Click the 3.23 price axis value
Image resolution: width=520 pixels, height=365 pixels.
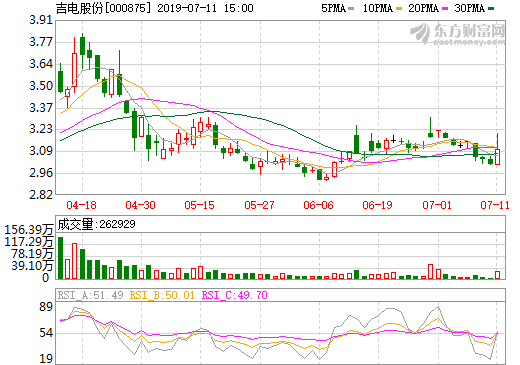(41, 129)
